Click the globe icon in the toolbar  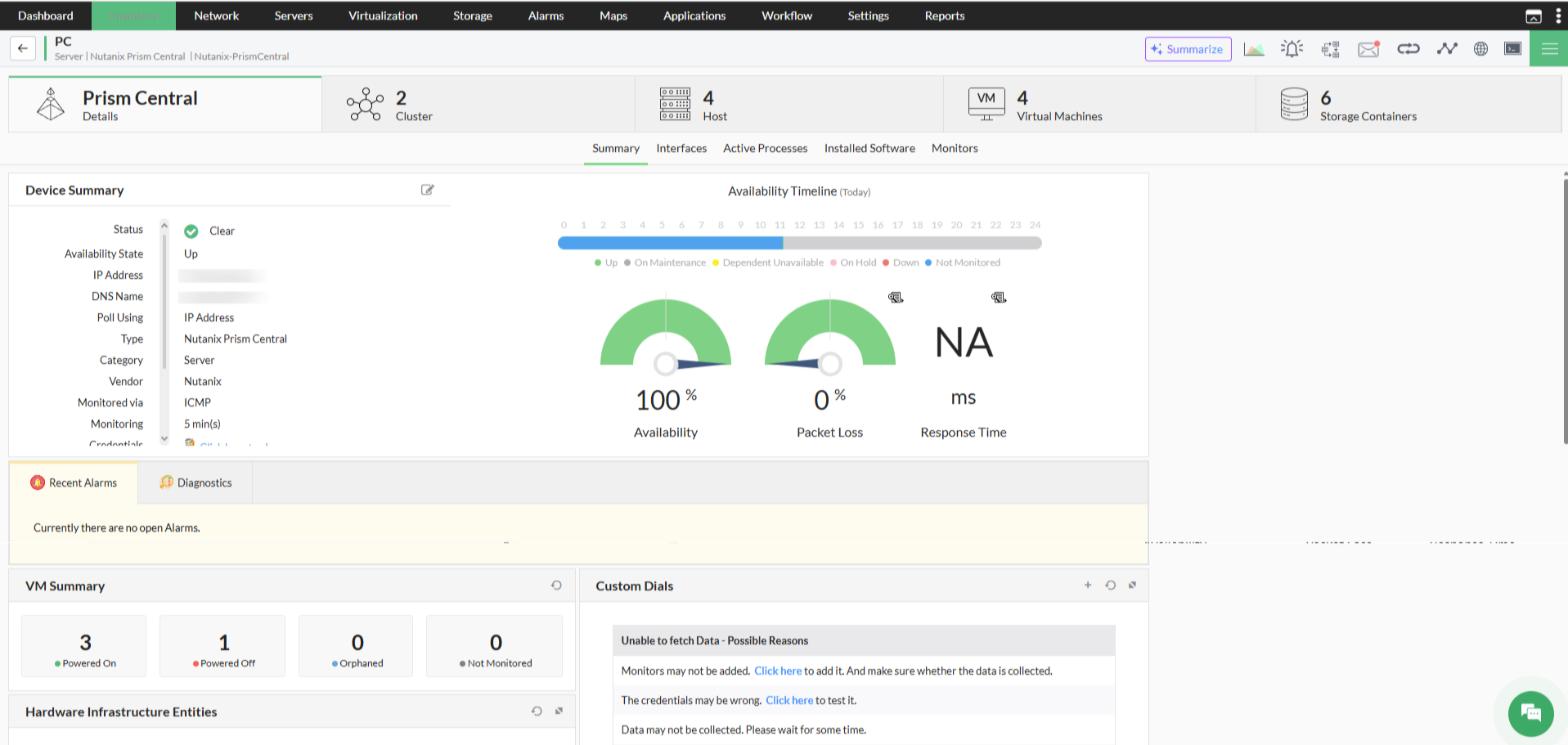pyautogui.click(x=1480, y=49)
